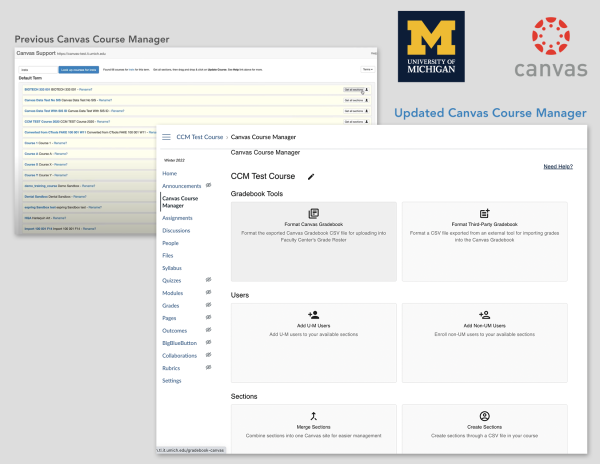Open Modules in the course navigation
The width and height of the screenshot is (600, 464).
tap(173, 293)
